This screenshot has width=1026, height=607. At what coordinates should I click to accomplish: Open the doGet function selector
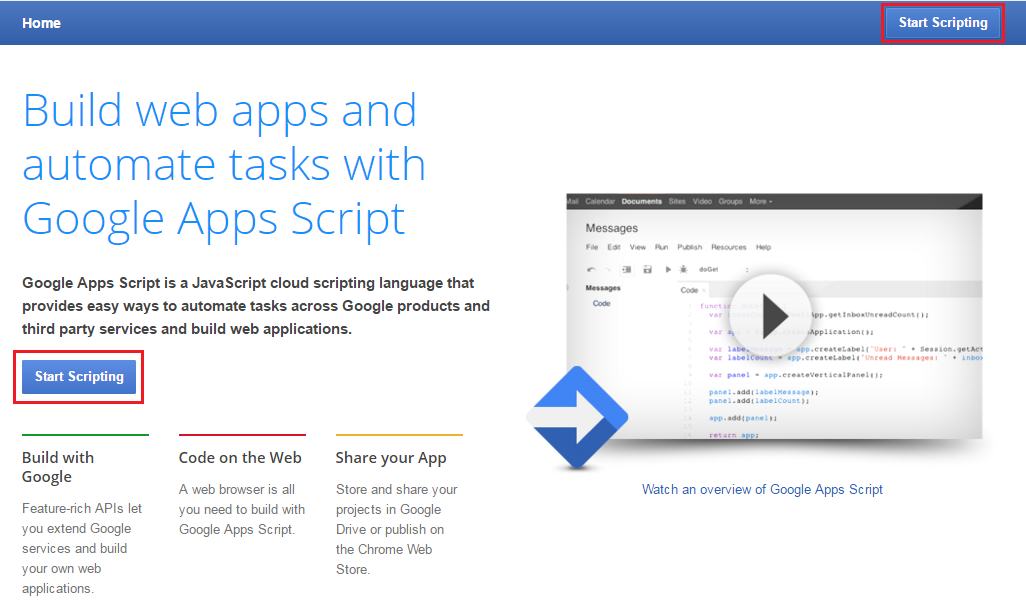click(x=709, y=270)
